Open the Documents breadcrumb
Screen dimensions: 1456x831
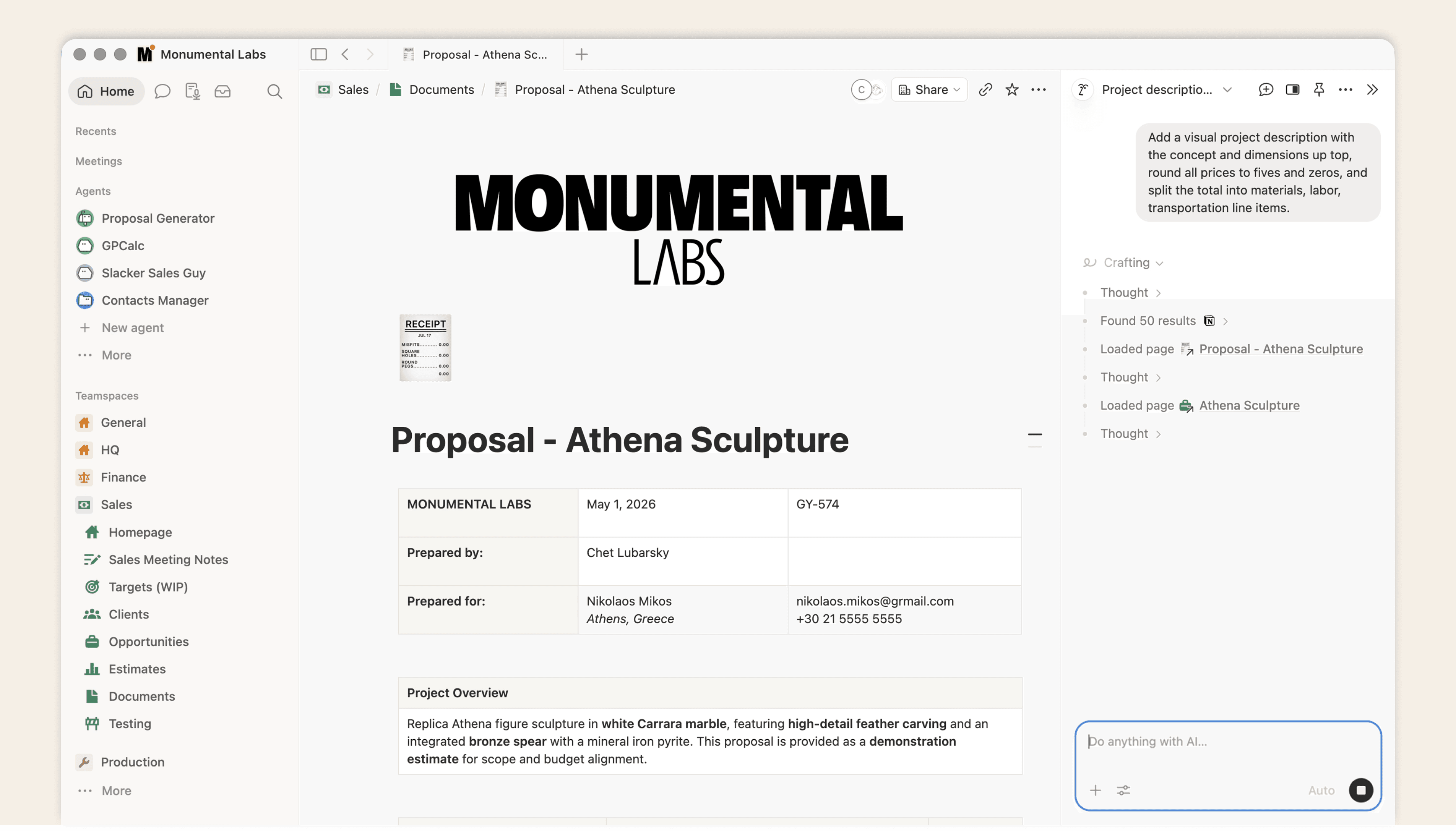(432, 90)
